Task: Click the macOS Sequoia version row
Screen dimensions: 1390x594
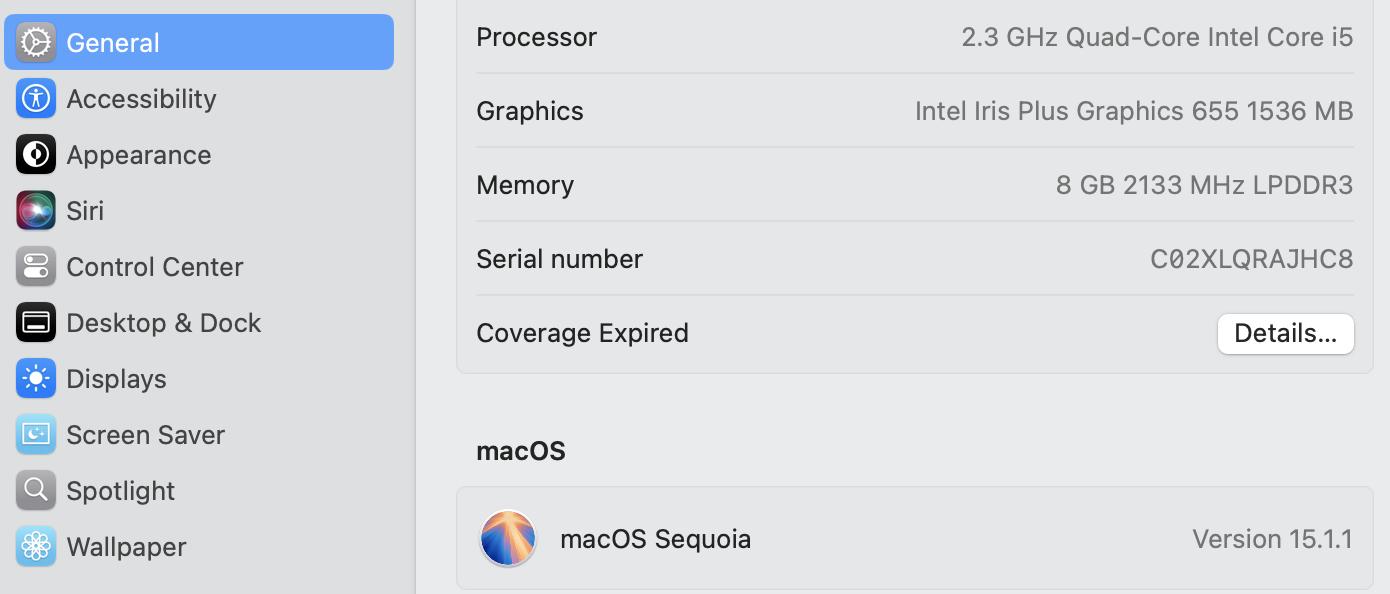Action: pyautogui.click(x=914, y=539)
